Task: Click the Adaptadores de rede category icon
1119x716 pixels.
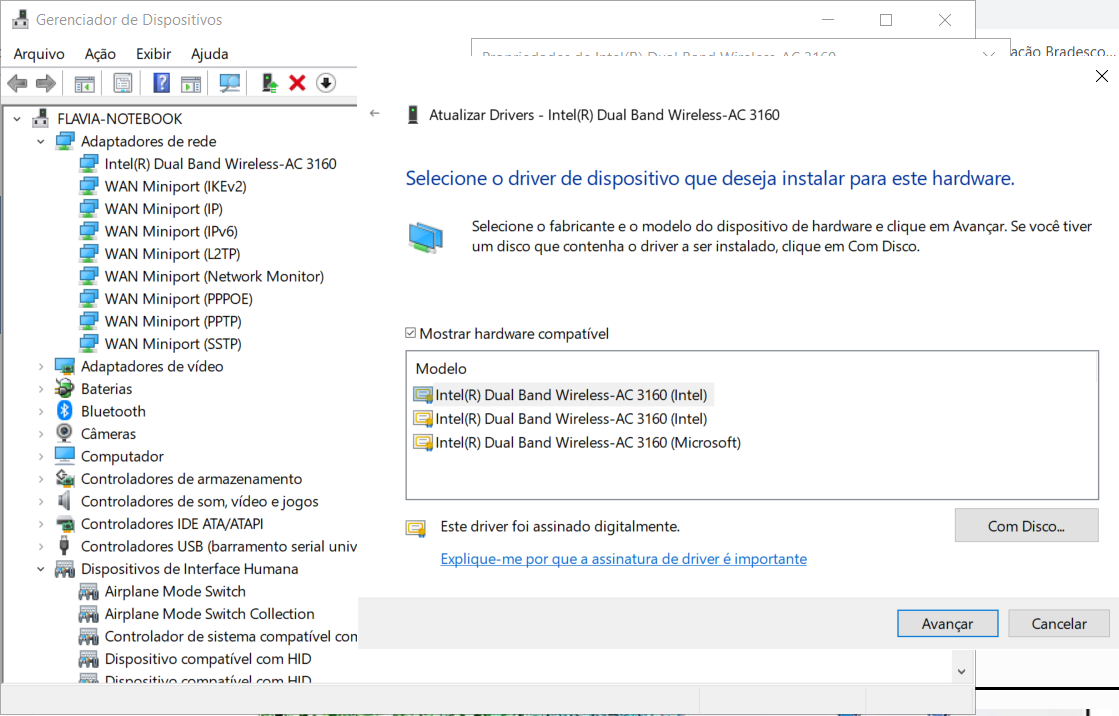Action: (x=65, y=141)
